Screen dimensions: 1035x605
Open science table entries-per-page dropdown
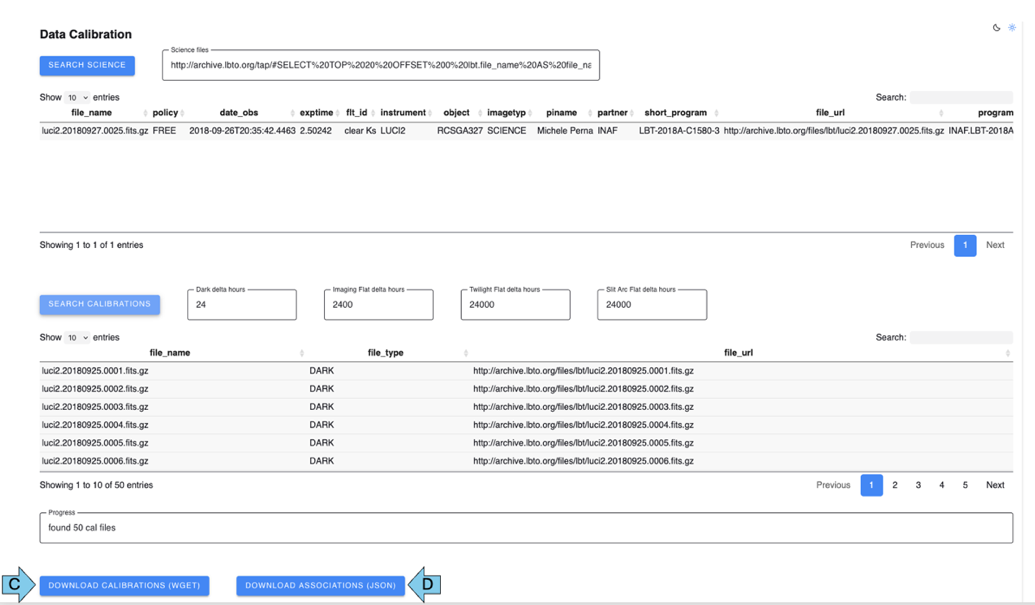point(77,98)
